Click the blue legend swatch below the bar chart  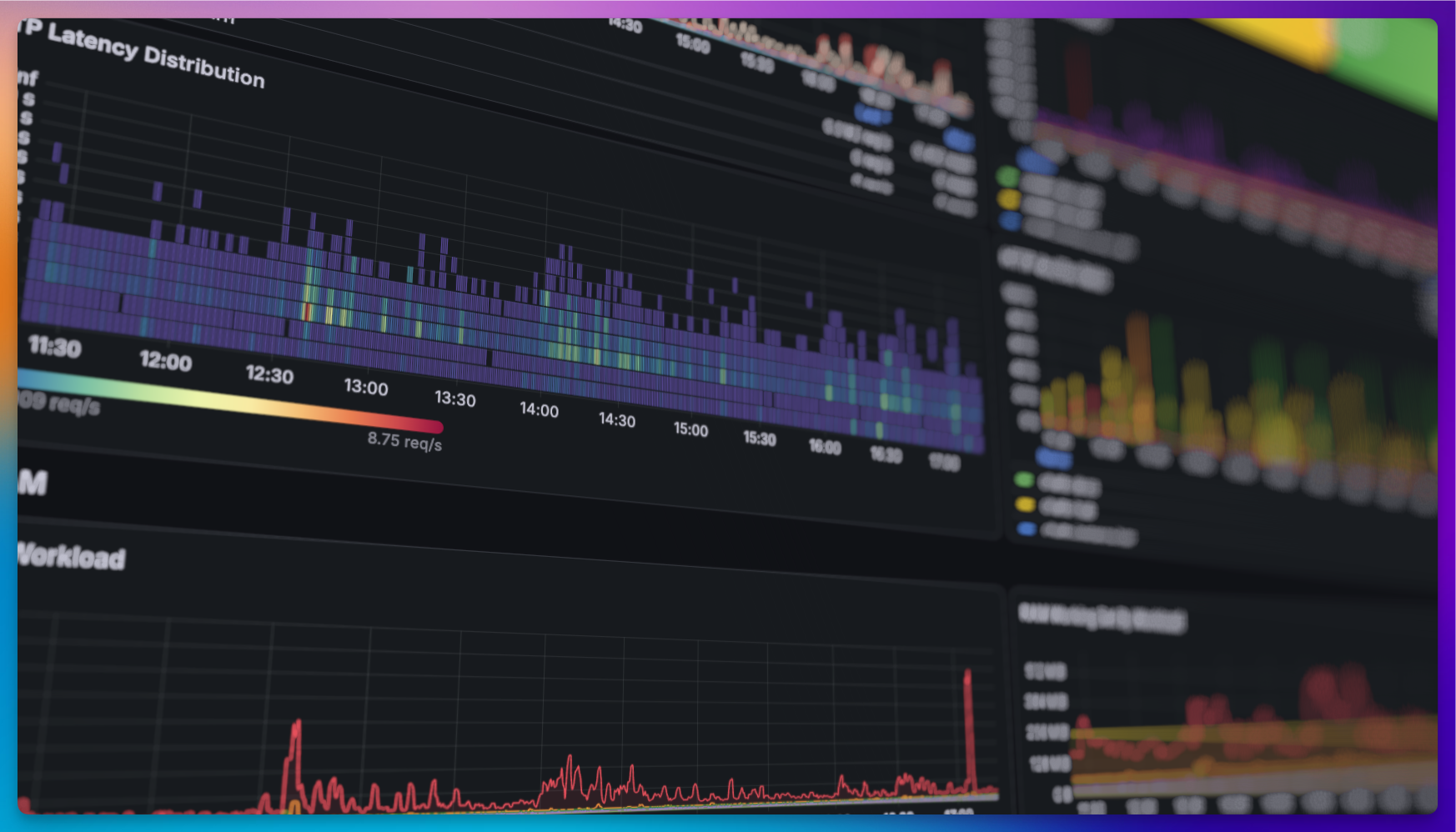point(1027,529)
